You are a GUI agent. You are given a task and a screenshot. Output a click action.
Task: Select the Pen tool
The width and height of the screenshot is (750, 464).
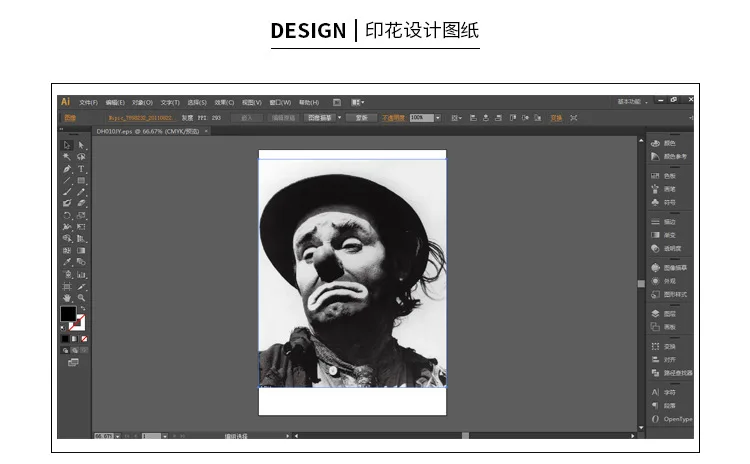67,169
